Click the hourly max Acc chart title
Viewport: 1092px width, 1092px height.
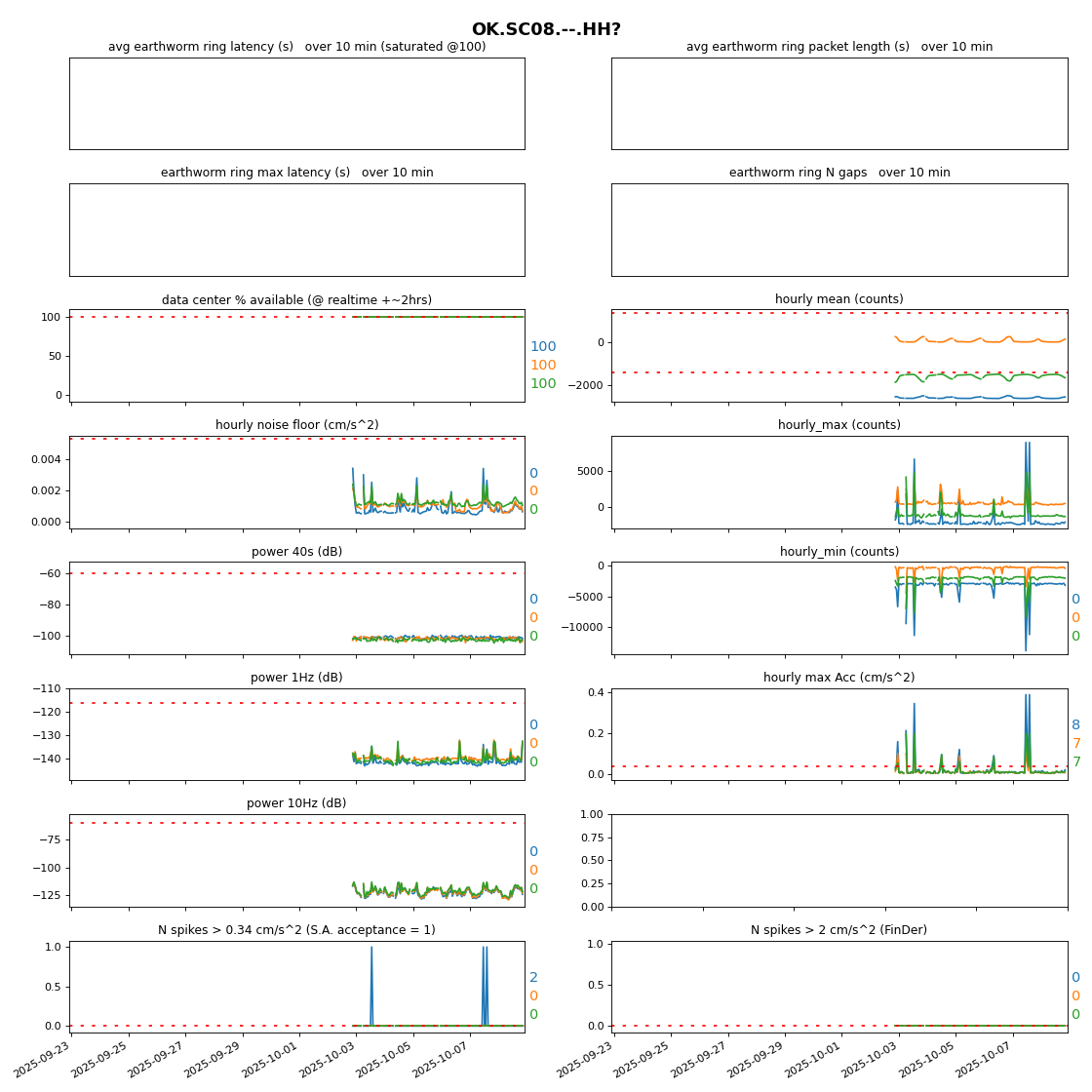[838, 678]
